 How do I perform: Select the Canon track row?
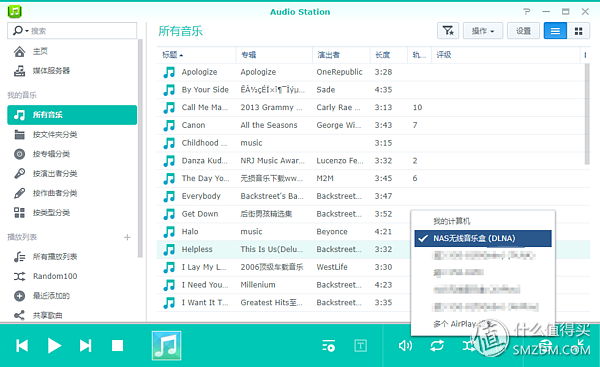[371, 125]
